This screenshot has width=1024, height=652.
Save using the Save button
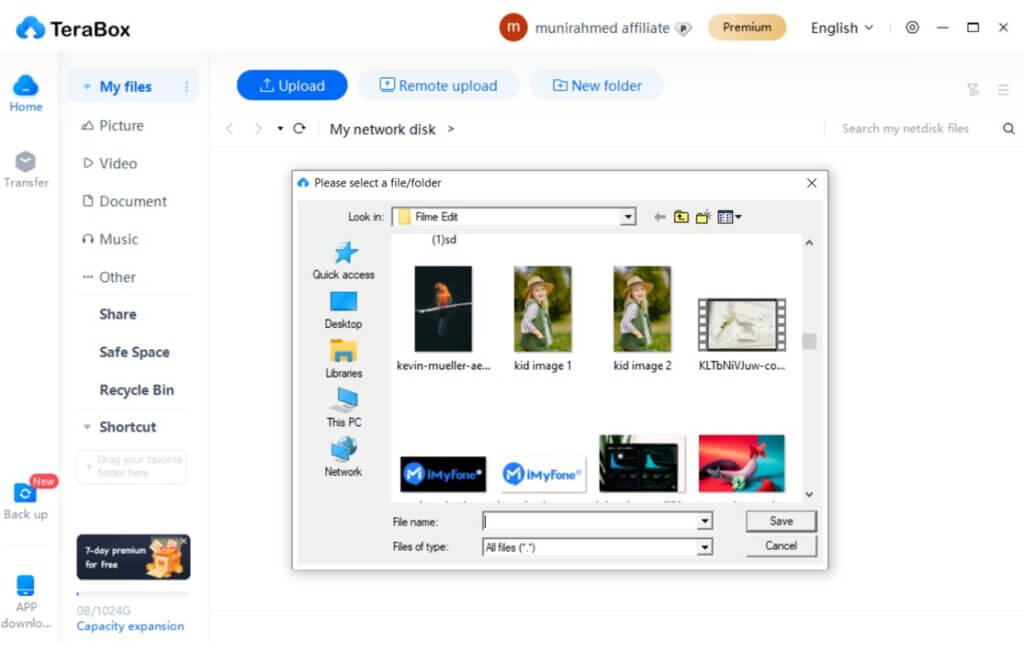coord(781,521)
